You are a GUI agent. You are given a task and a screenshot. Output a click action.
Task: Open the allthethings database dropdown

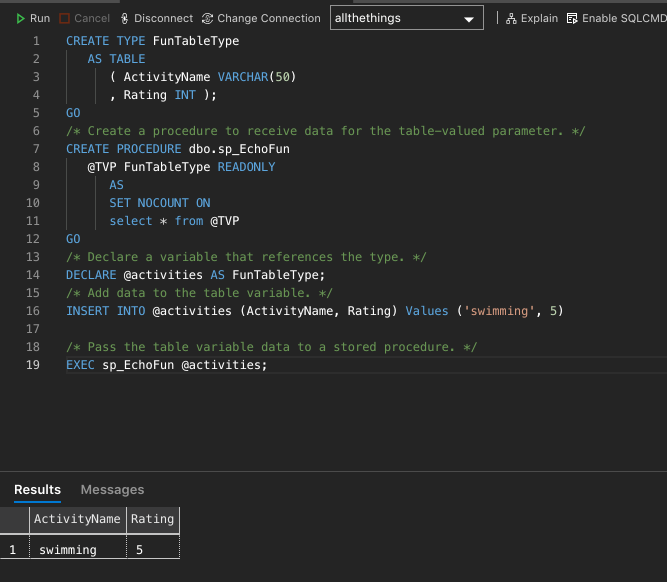click(407, 18)
